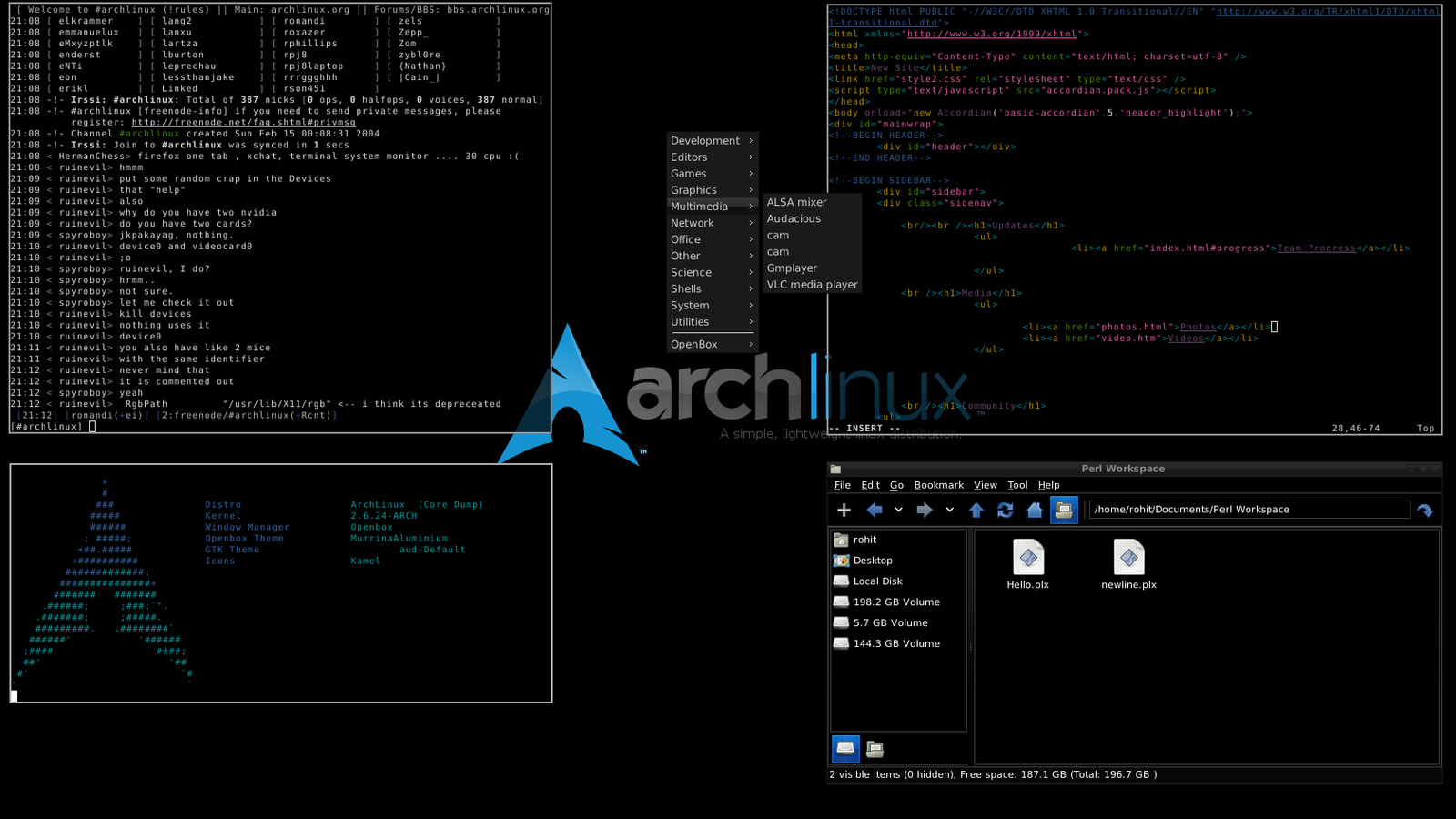The image size is (1456, 819).
Task: Go back with the blue left arrow
Action: (x=875, y=511)
